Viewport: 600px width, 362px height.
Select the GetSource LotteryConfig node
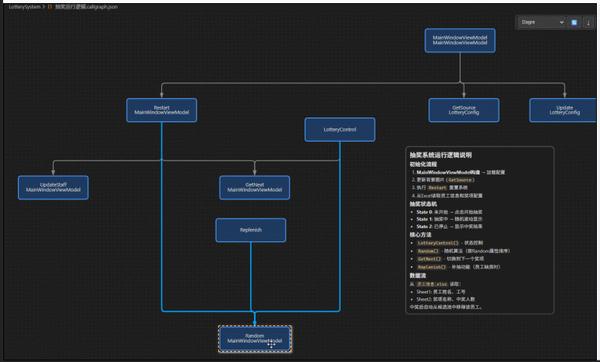(x=464, y=110)
